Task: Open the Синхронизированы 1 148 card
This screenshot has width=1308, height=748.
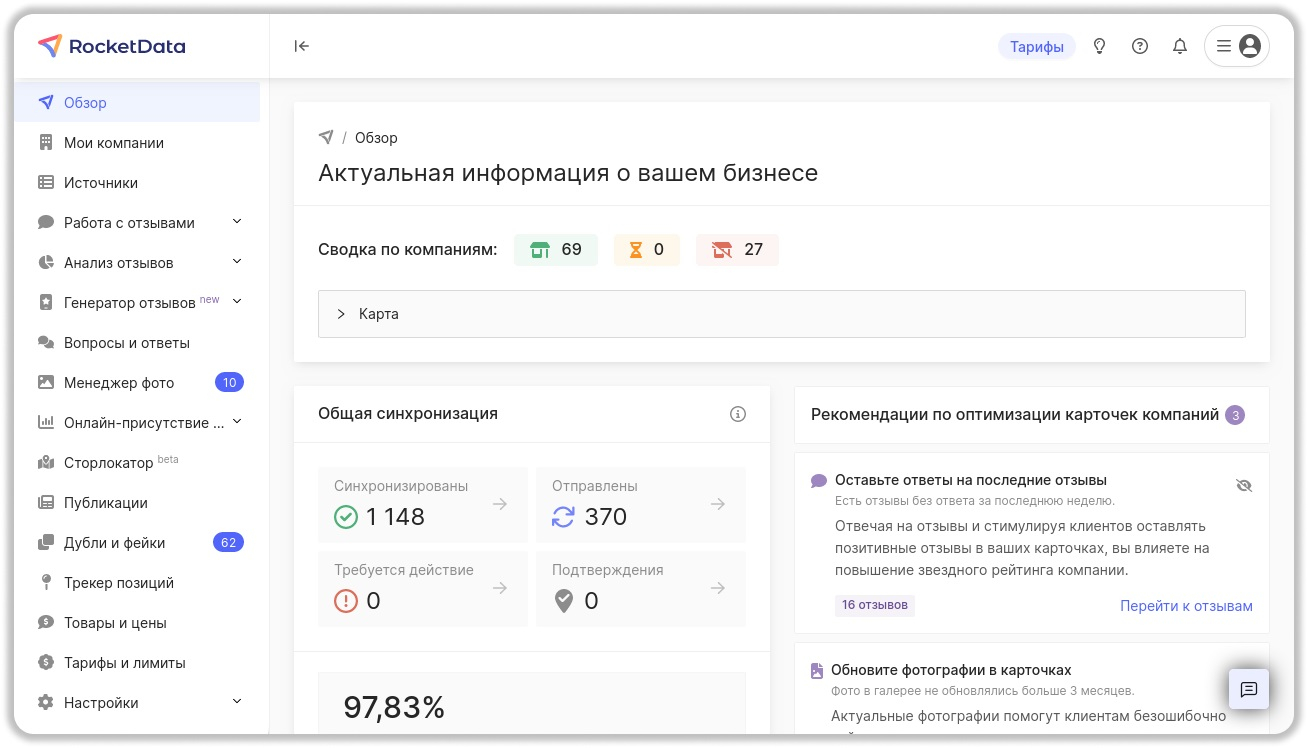Action: click(422, 504)
